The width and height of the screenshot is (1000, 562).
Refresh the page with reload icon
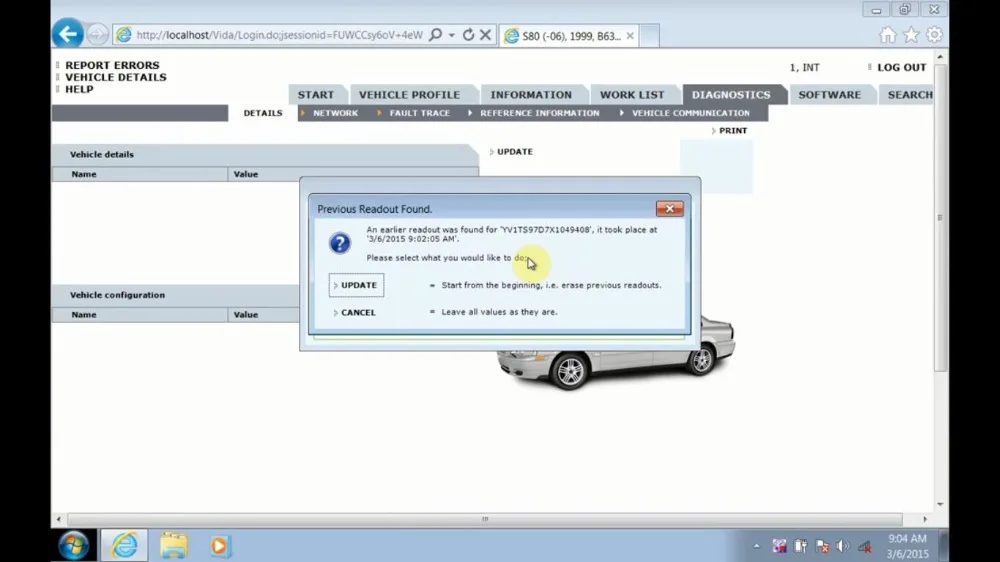(469, 35)
